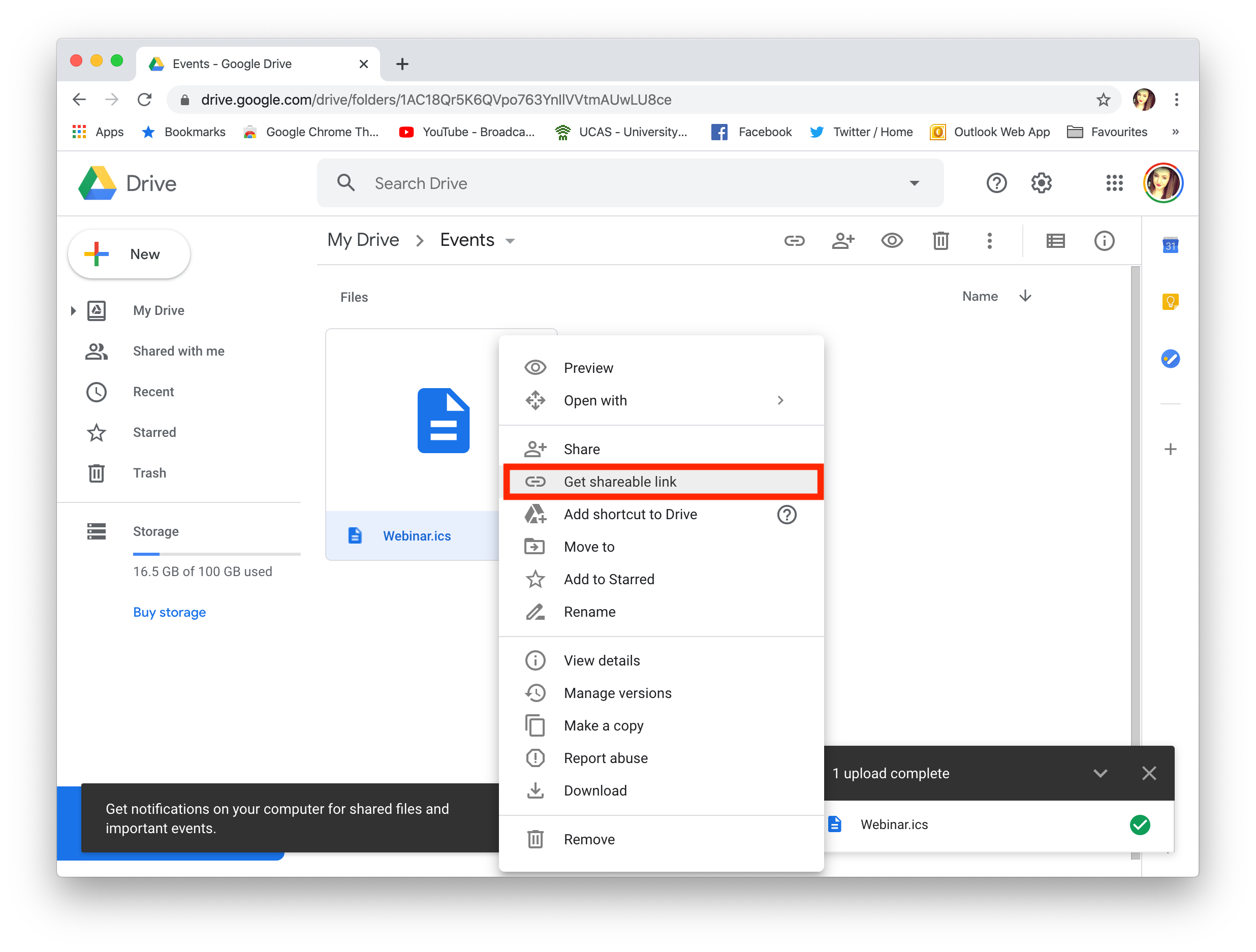Click Webinar.ics in the upload list
The width and height of the screenshot is (1256, 952).
[x=894, y=824]
